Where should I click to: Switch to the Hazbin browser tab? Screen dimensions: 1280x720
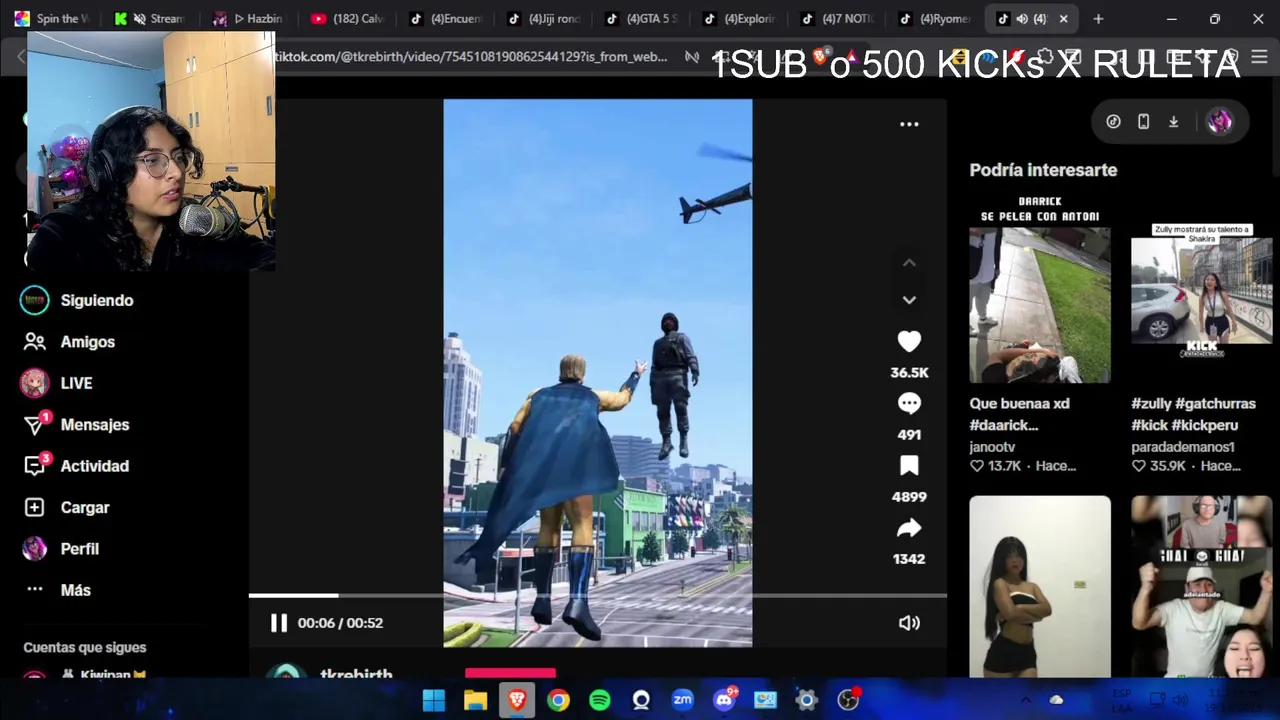pyautogui.click(x=250, y=19)
